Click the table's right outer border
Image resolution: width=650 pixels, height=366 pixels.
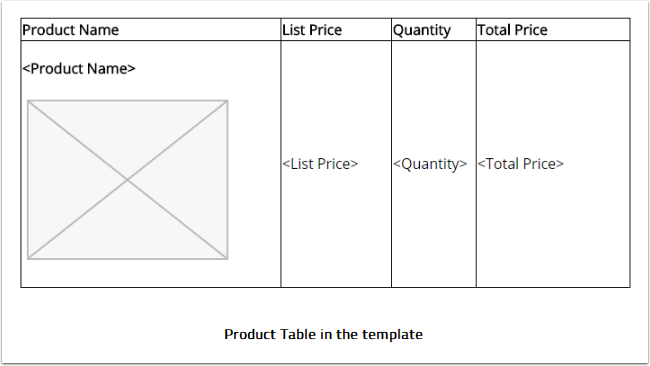pos(630,153)
